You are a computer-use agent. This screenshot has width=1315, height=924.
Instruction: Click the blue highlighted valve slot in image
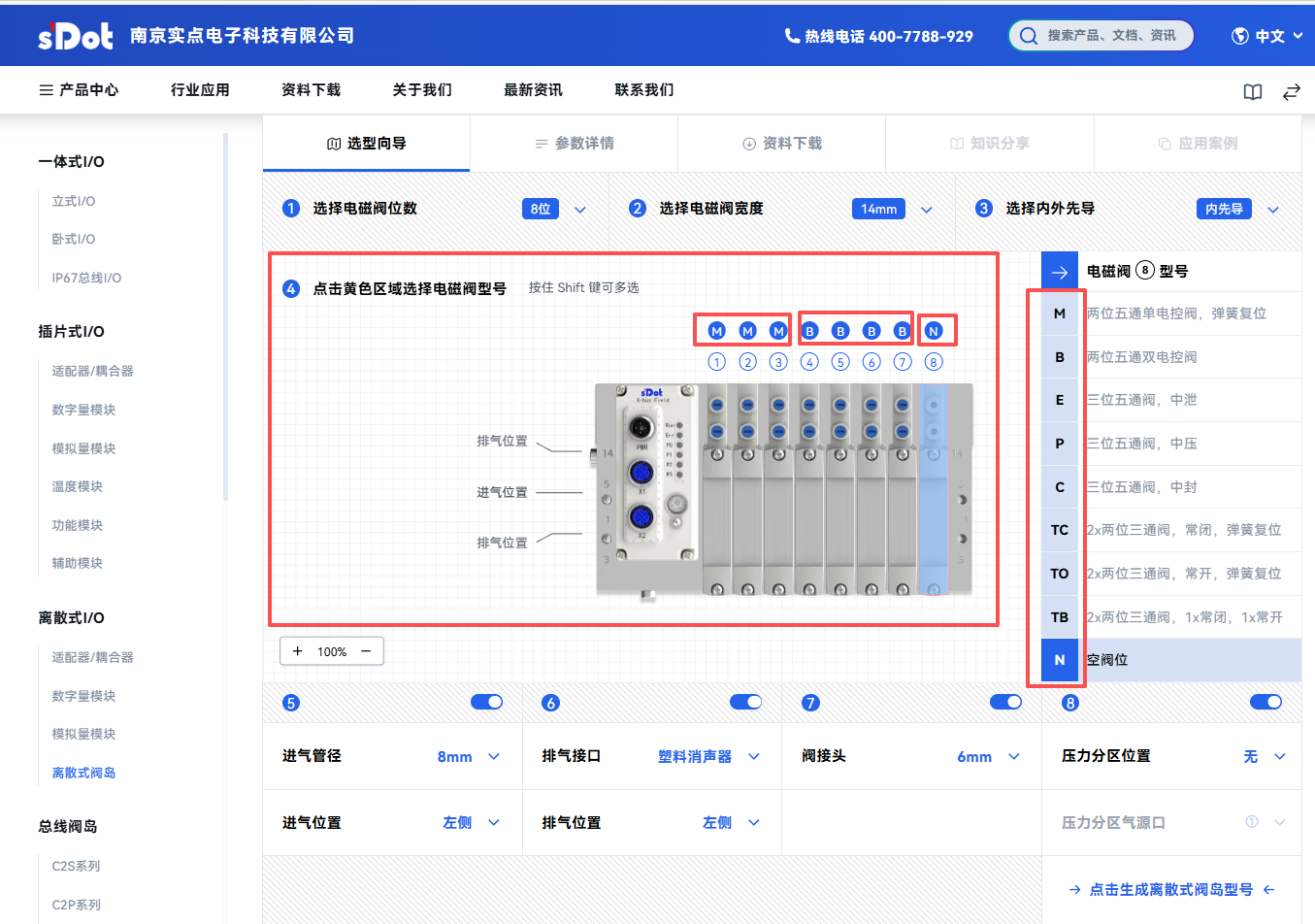coord(933,490)
